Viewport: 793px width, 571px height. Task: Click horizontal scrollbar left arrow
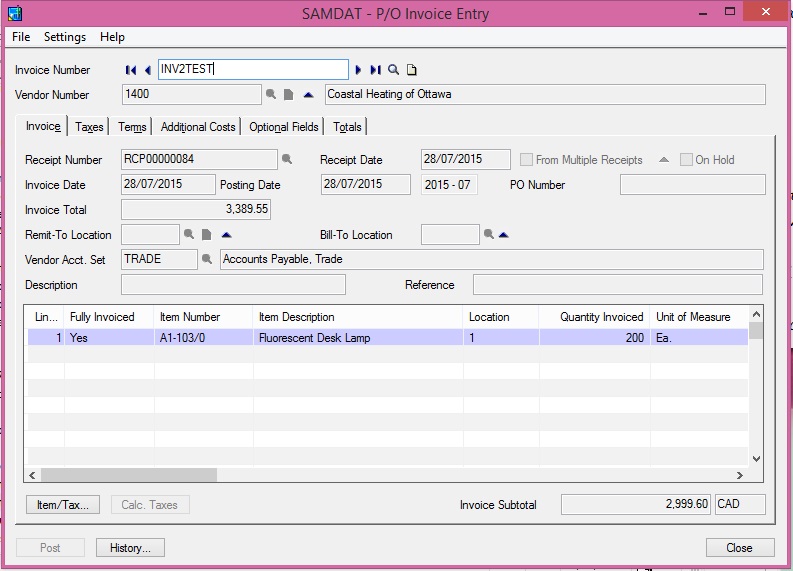[x=32, y=475]
